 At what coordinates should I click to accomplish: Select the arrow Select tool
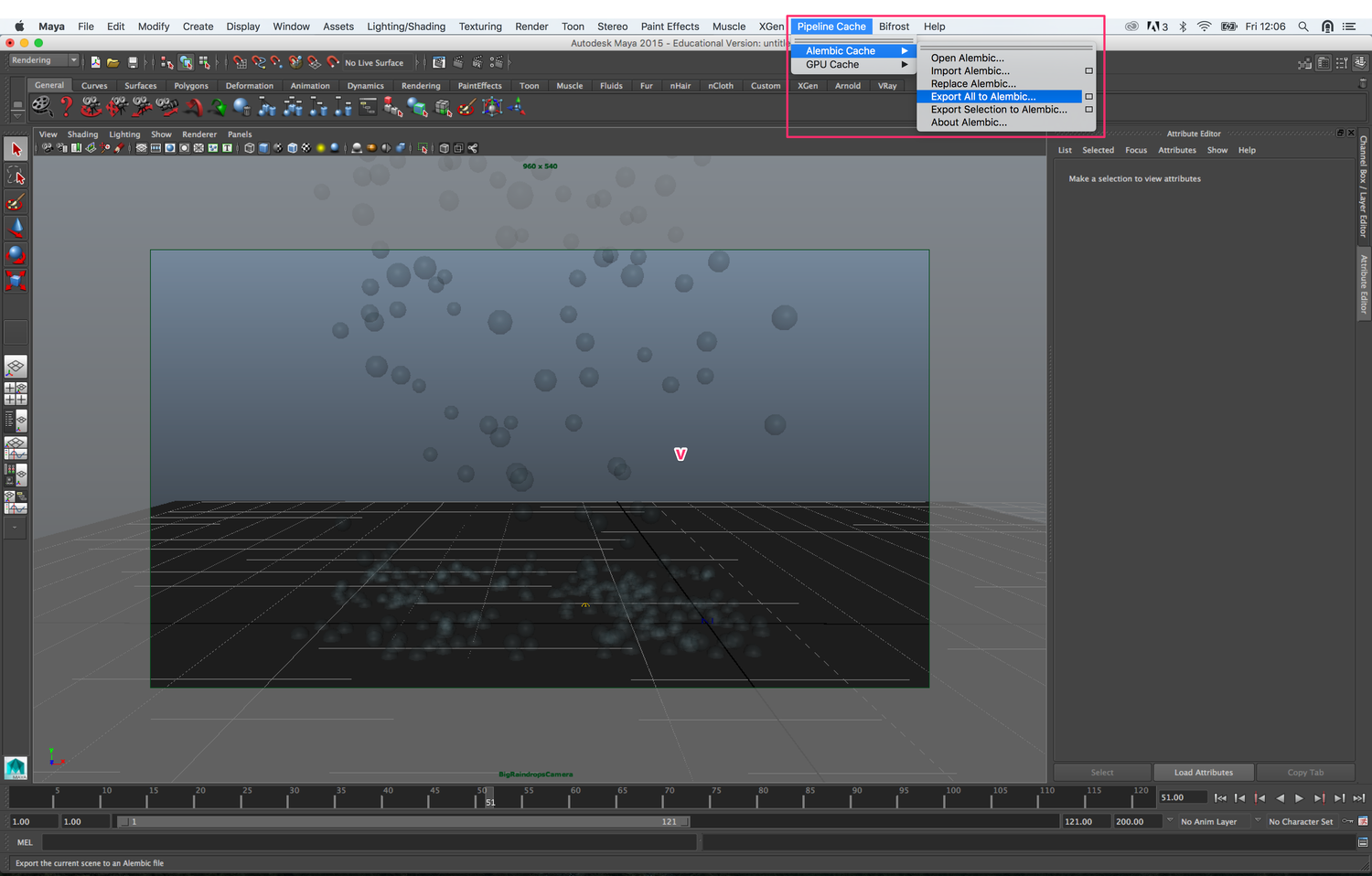click(x=16, y=149)
